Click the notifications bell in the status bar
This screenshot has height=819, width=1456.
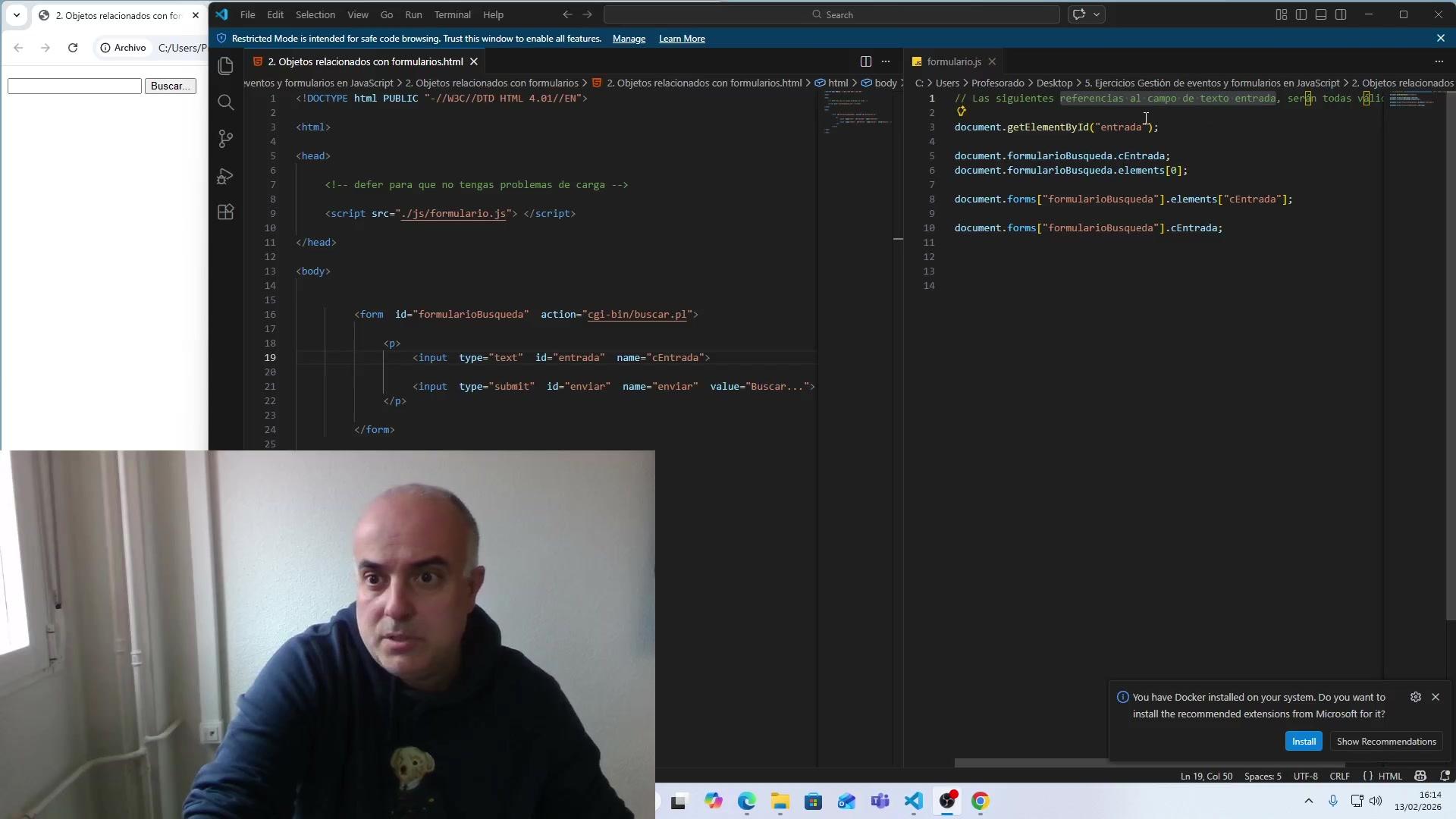point(1445,776)
